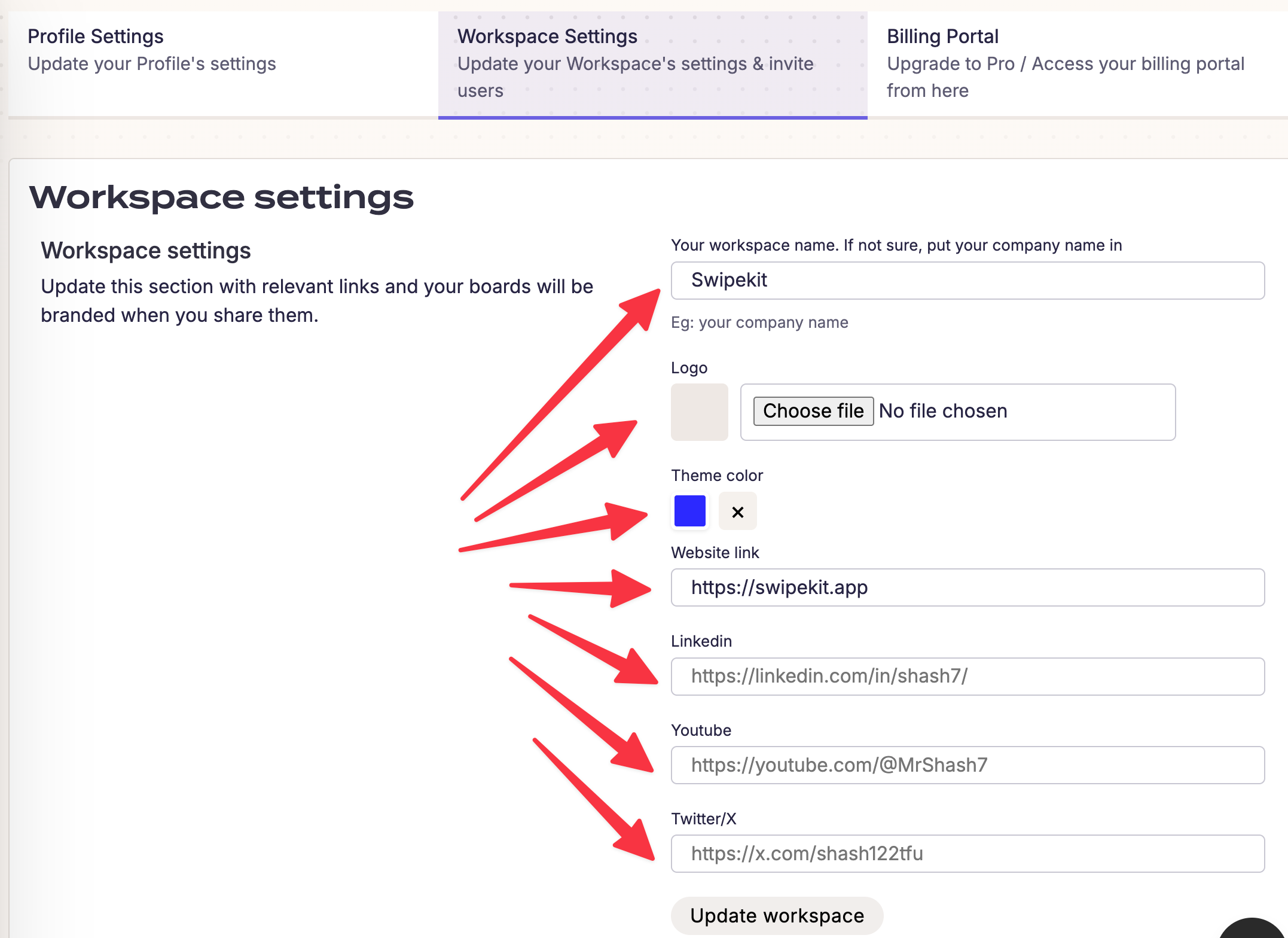Image resolution: width=1288 pixels, height=938 pixels.
Task: Click the logo preview placeholder
Action: pyautogui.click(x=699, y=412)
